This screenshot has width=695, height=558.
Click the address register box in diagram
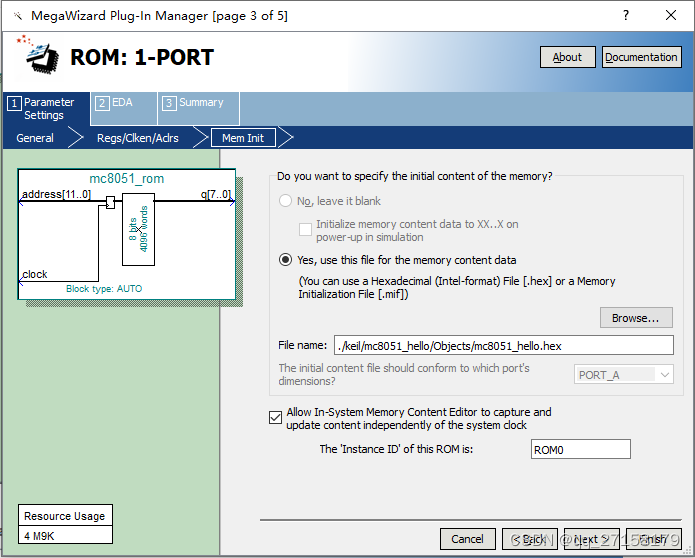(110, 202)
